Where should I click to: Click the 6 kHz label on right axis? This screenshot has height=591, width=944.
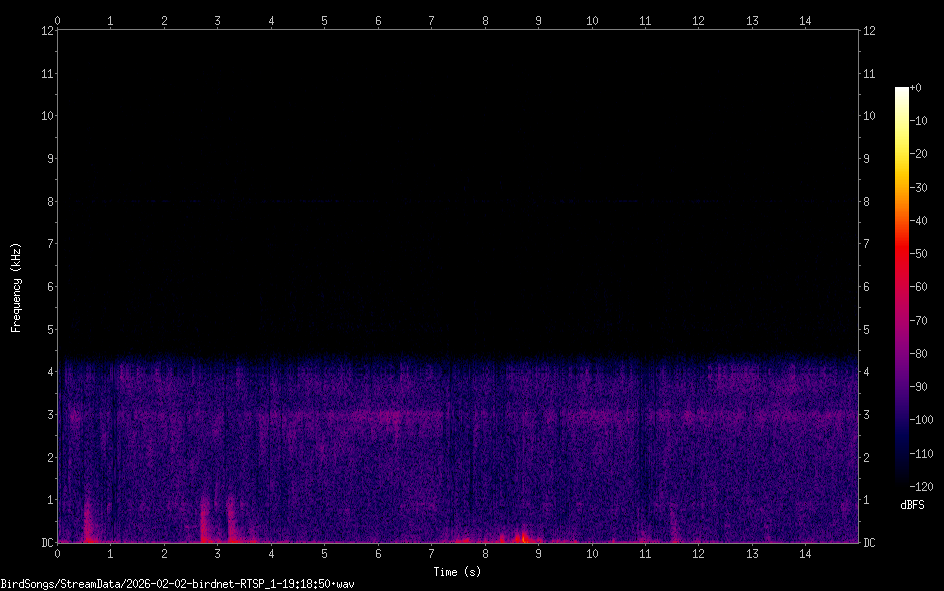(x=869, y=287)
